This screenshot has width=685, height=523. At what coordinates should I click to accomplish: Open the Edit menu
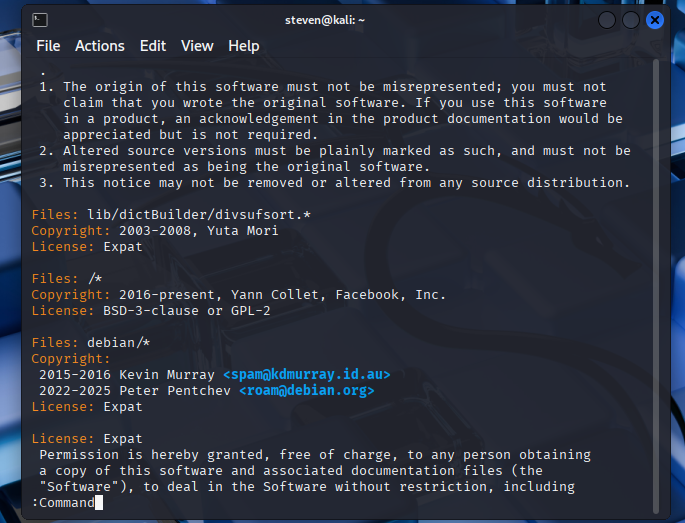153,46
